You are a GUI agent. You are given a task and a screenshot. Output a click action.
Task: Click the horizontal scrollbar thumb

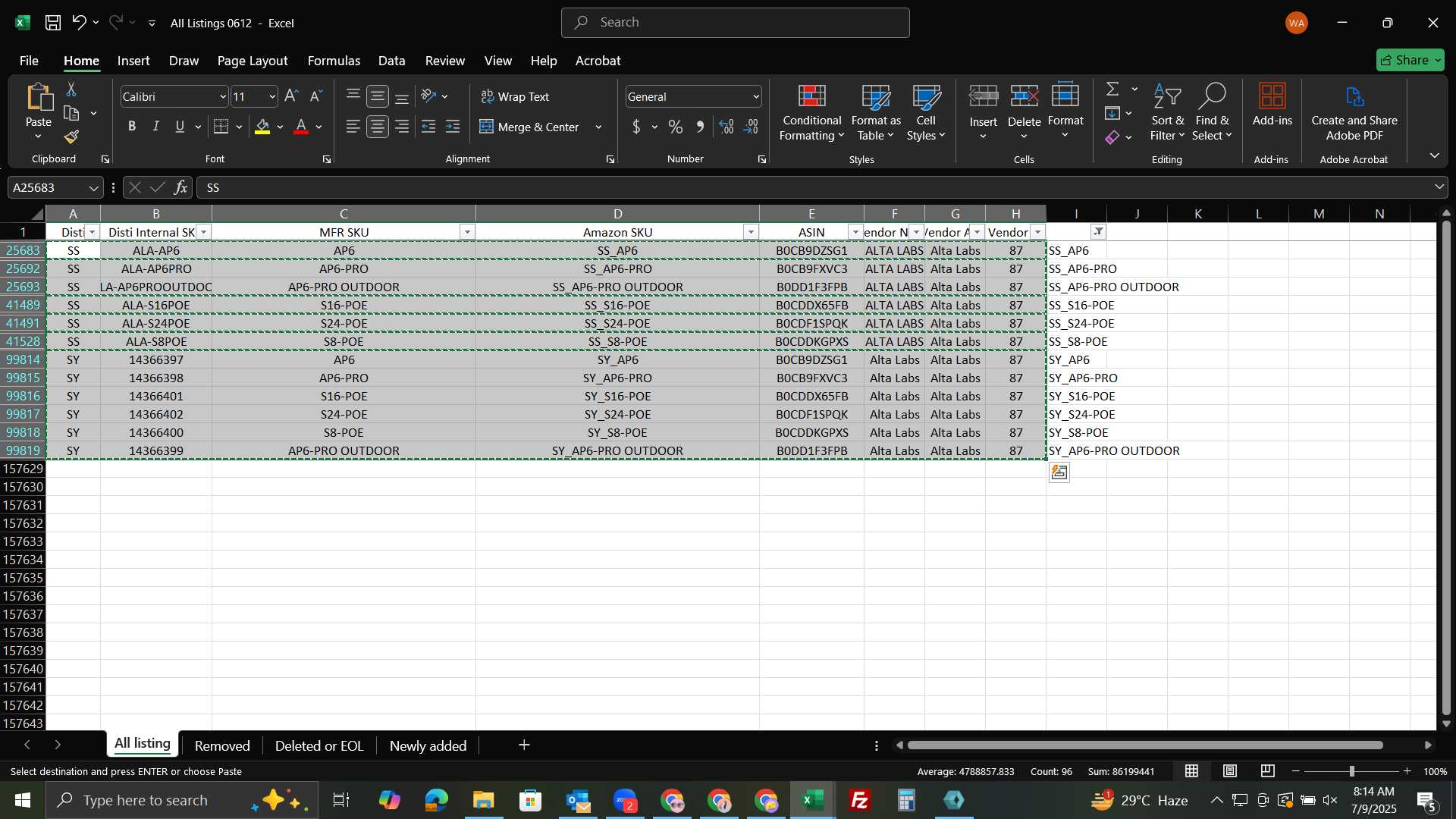point(1145,745)
